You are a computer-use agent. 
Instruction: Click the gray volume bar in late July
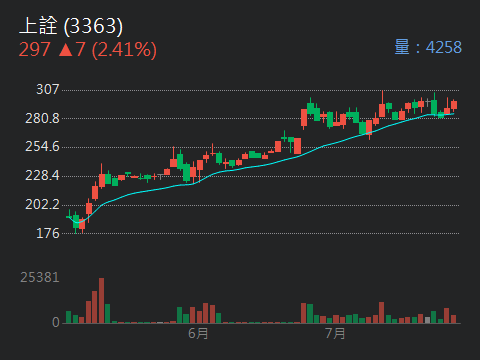(427, 320)
